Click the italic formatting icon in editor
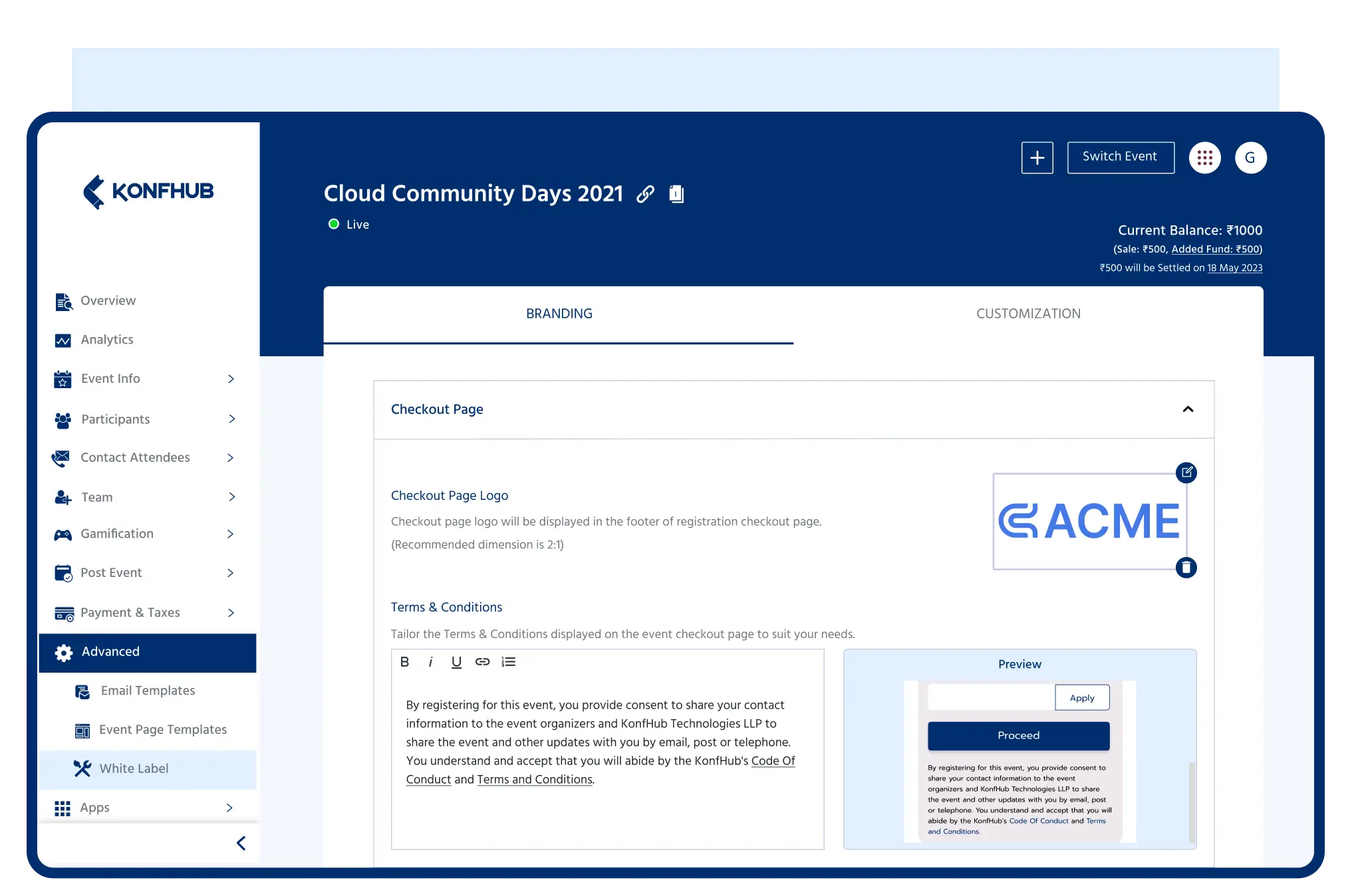Image resolution: width=1354 pixels, height=896 pixels. (x=429, y=662)
